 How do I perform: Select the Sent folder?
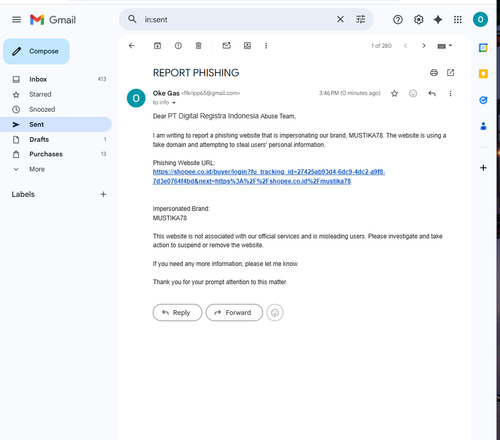pos(56,124)
